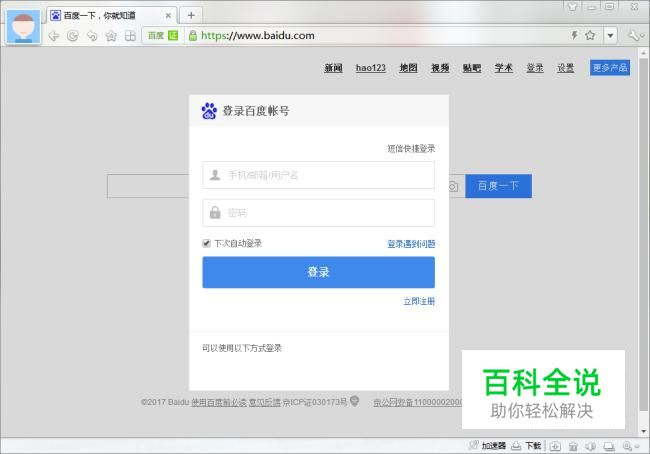The width and height of the screenshot is (650, 454).
Task: Expand the address bar dropdown arrow
Action: [x=610, y=36]
